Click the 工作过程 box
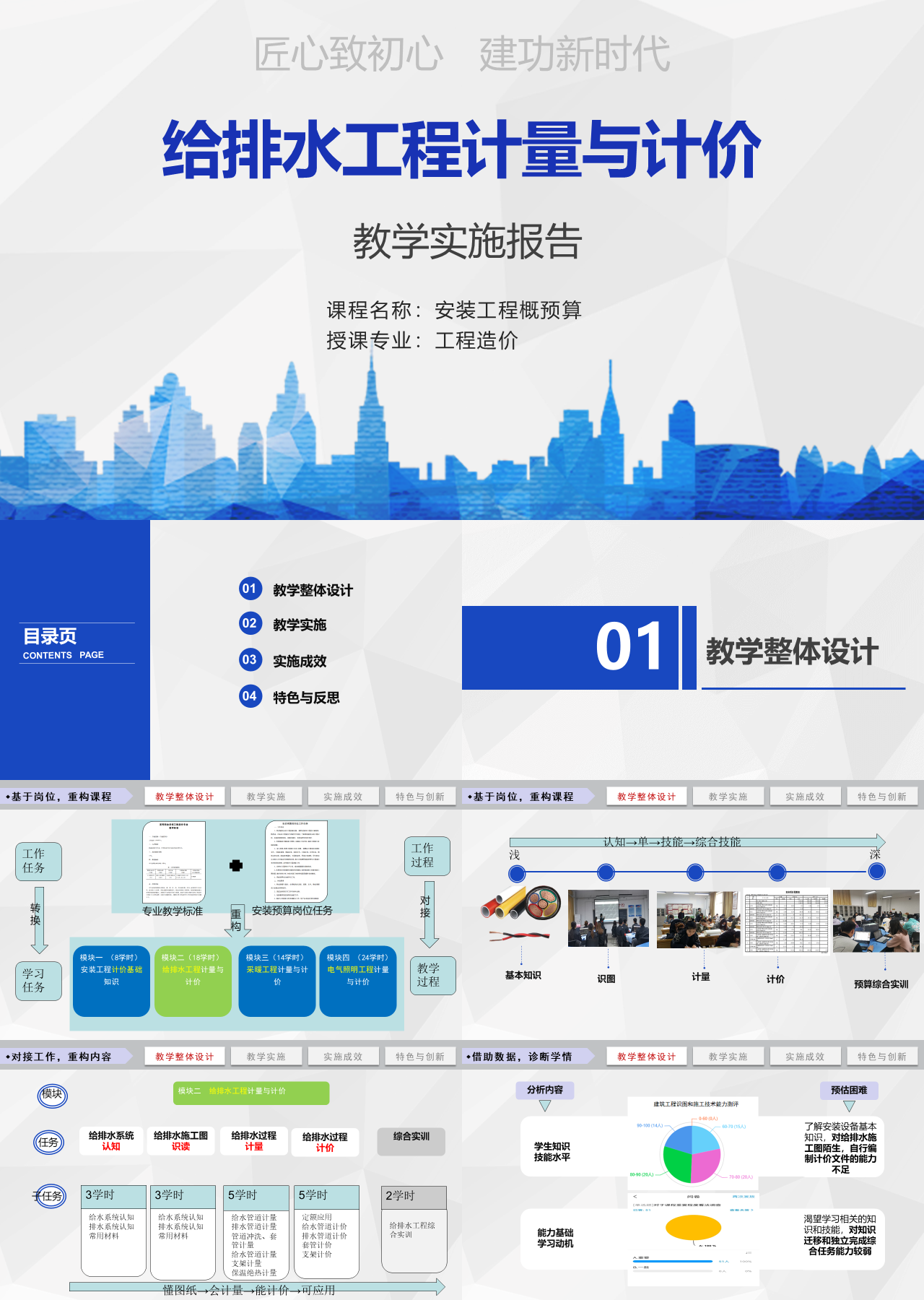 (x=427, y=856)
